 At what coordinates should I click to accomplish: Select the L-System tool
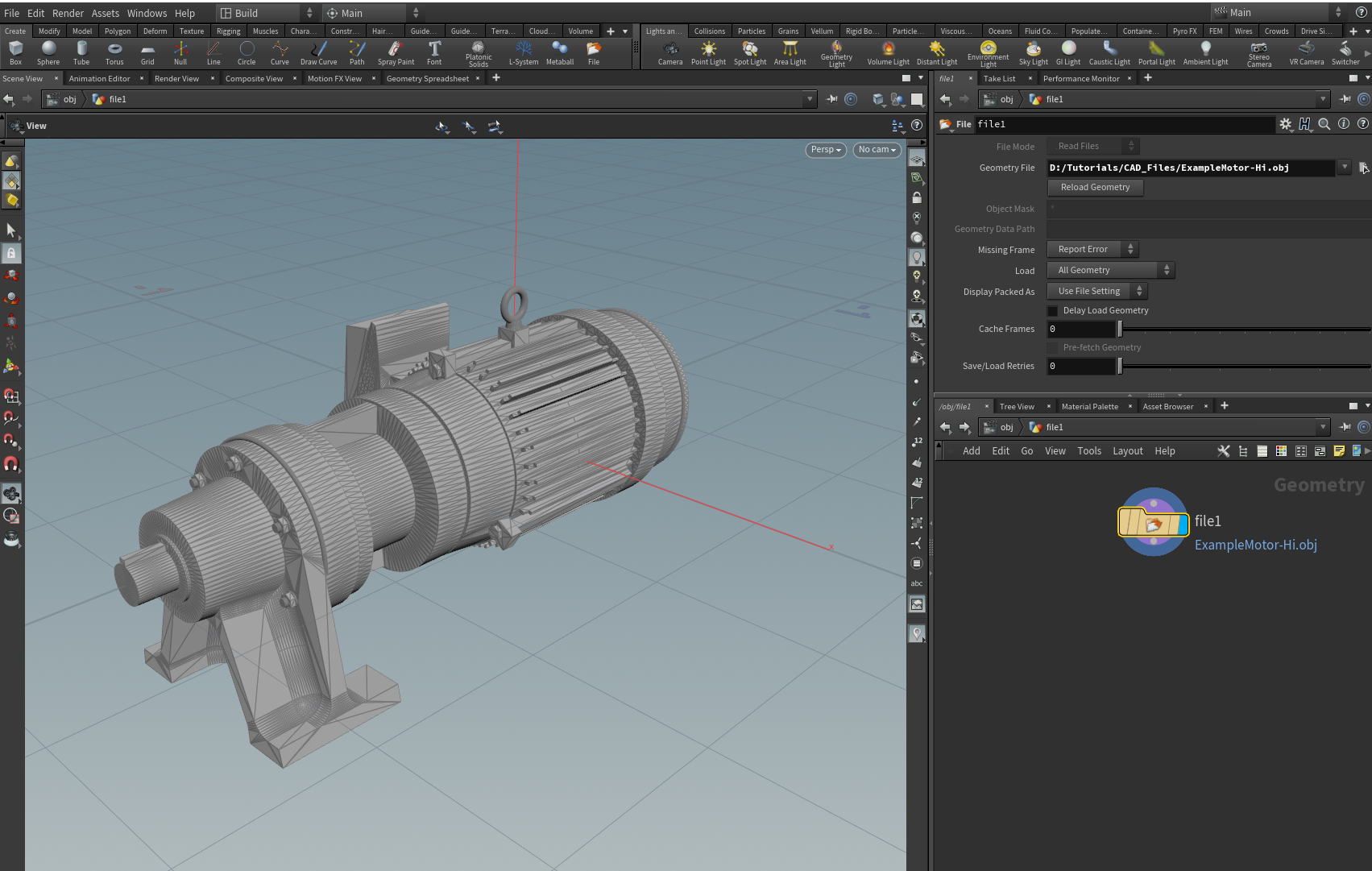tap(523, 52)
